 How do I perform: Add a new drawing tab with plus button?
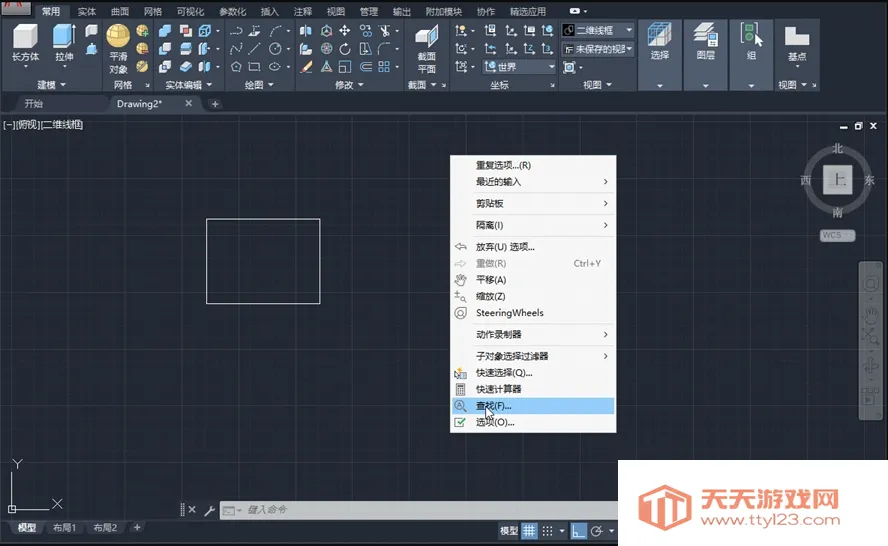(x=215, y=104)
